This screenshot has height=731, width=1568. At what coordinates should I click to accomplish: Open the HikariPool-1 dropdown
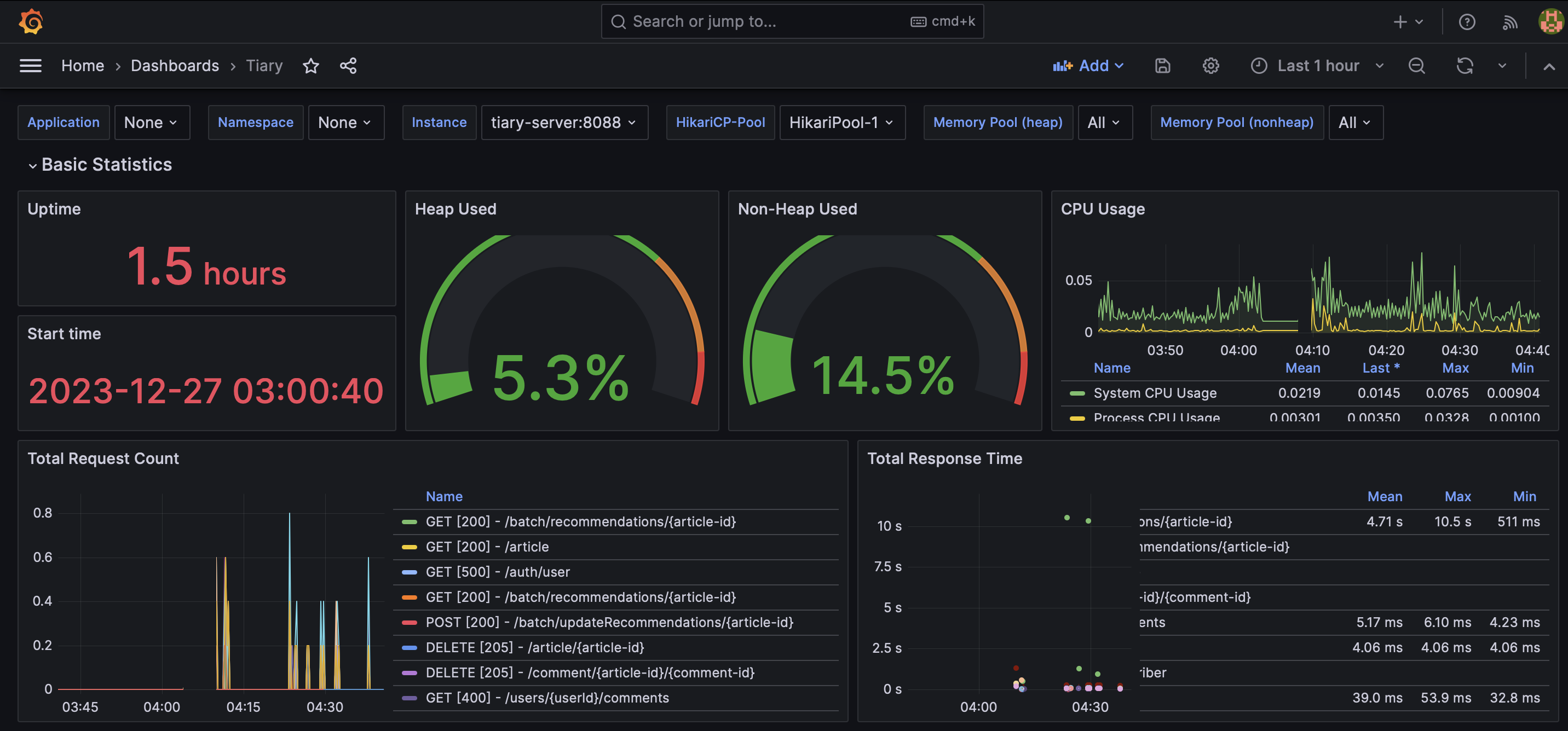coord(842,122)
